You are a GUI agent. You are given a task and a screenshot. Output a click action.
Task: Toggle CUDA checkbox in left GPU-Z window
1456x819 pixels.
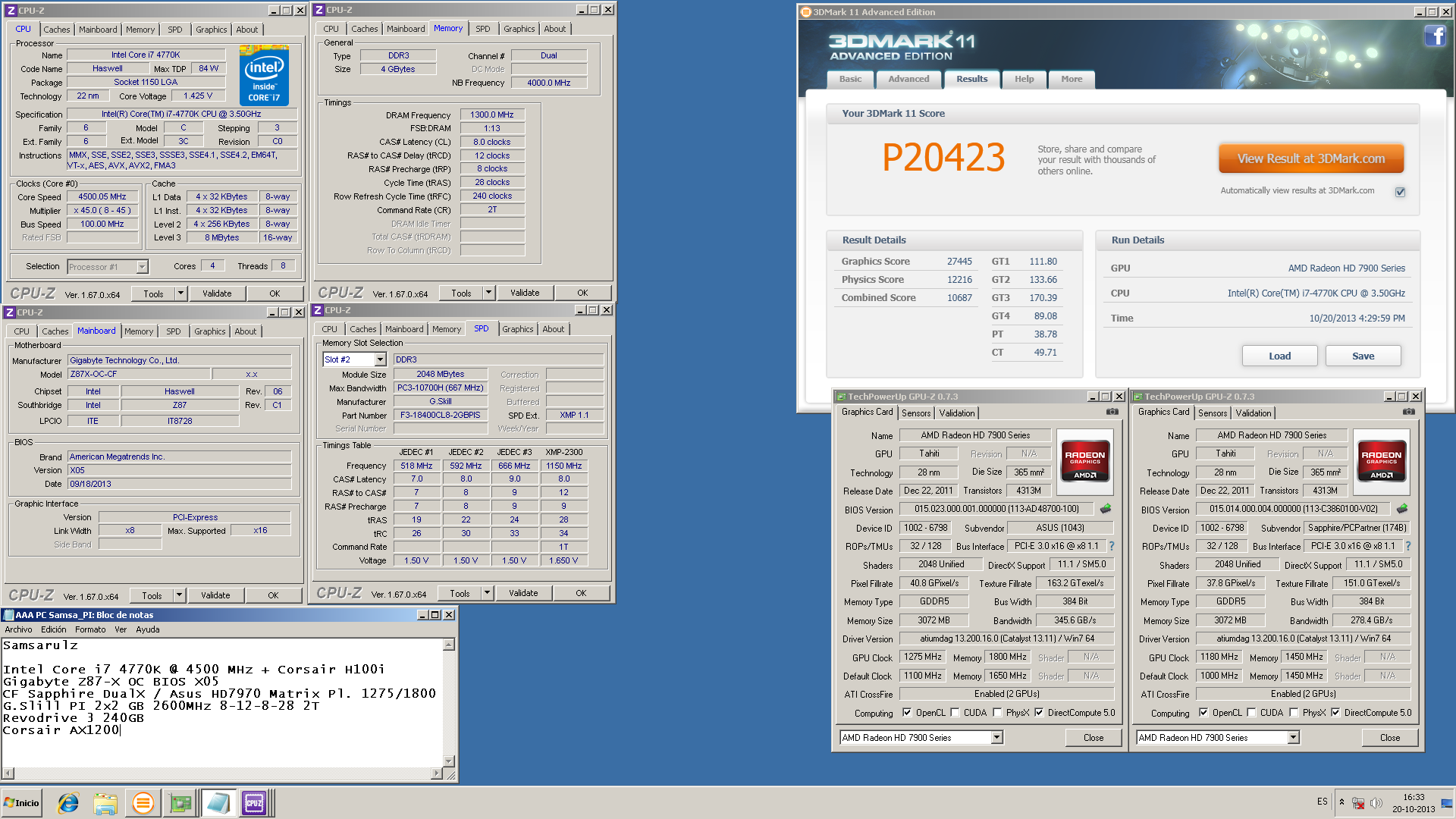(955, 713)
